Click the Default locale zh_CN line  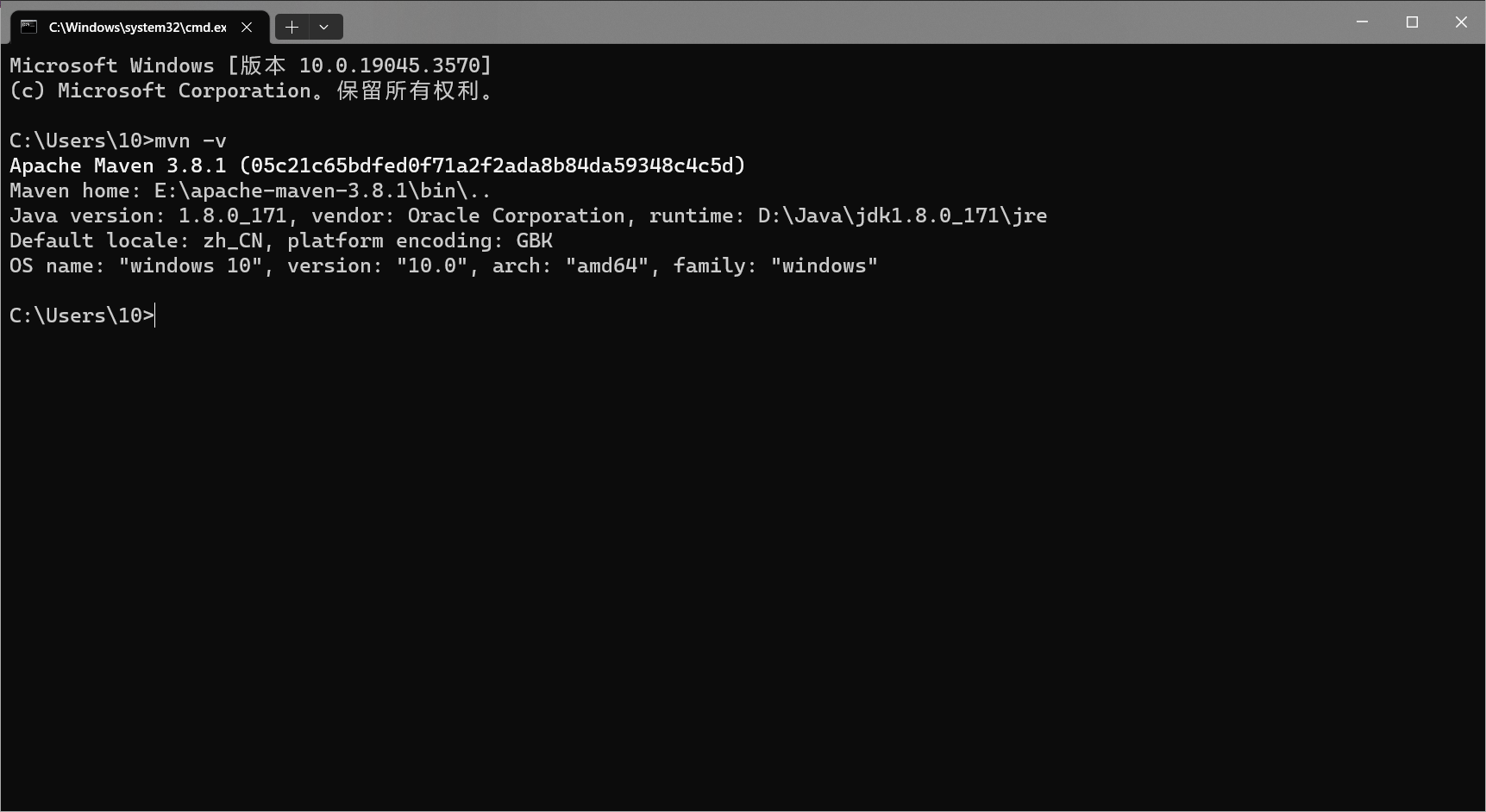[280, 240]
